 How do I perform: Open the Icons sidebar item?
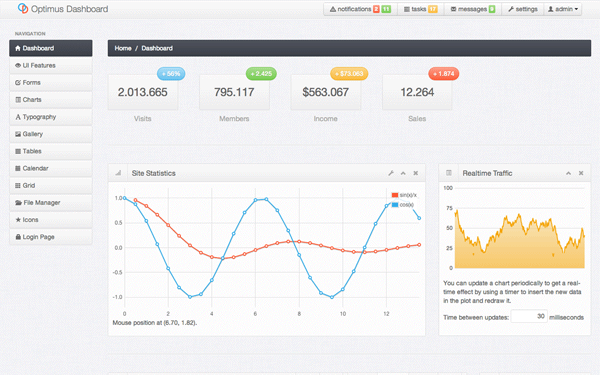[x=51, y=220]
